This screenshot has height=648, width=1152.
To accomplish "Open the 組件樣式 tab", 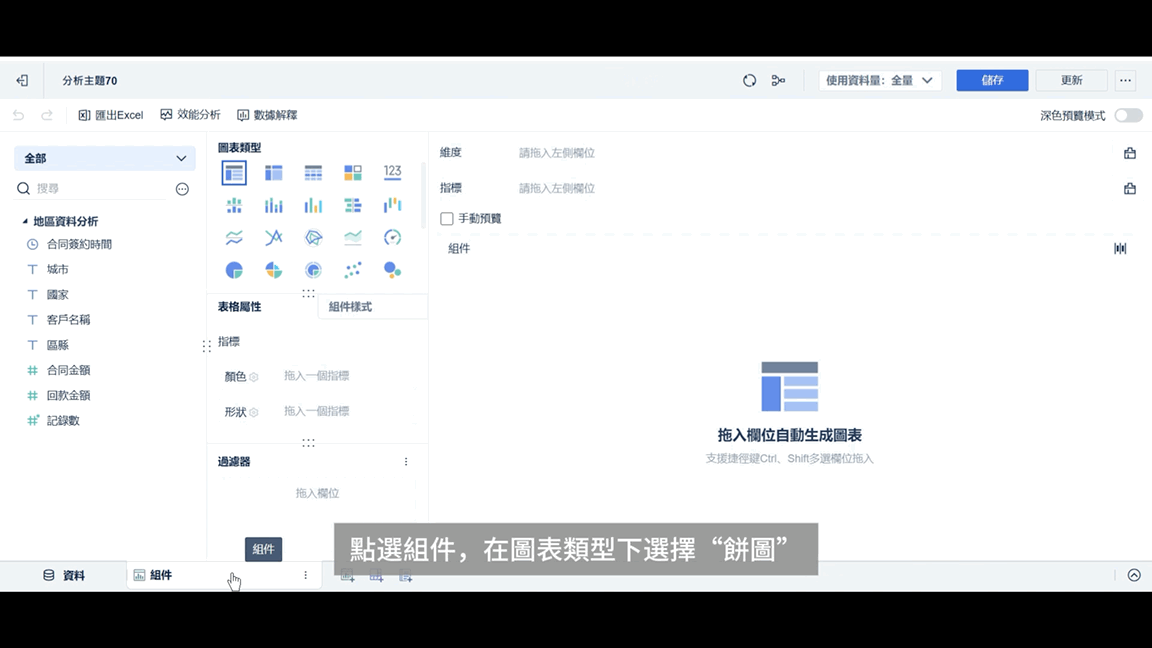I will [x=372, y=307].
